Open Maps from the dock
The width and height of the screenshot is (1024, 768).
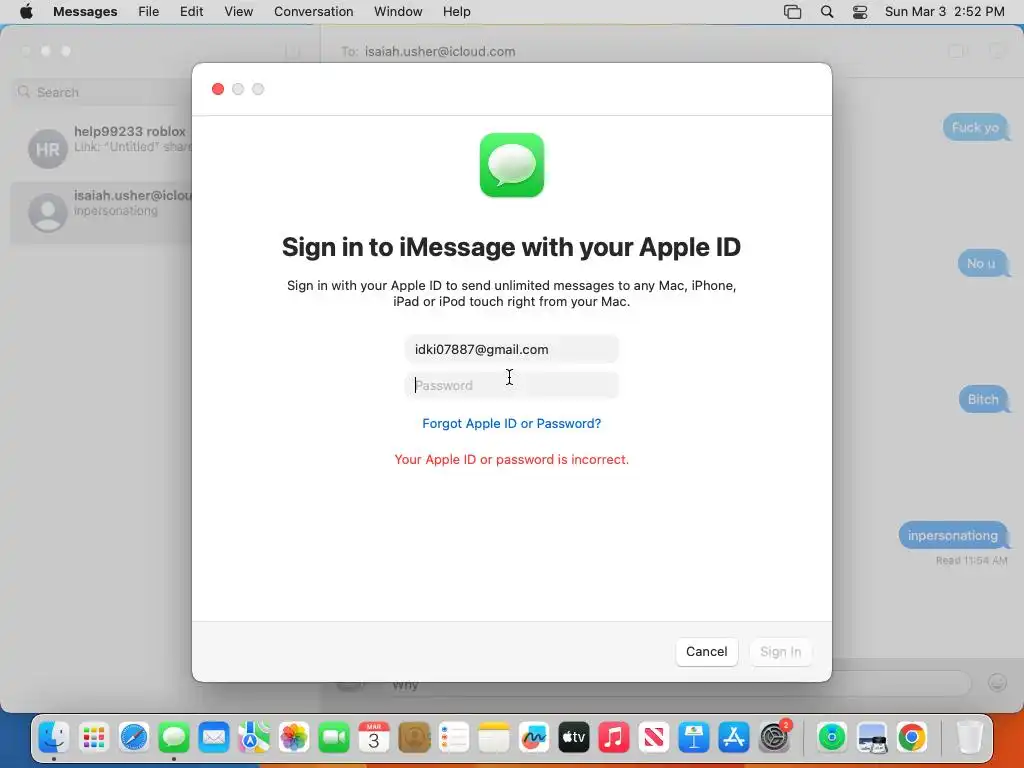pyautogui.click(x=253, y=738)
